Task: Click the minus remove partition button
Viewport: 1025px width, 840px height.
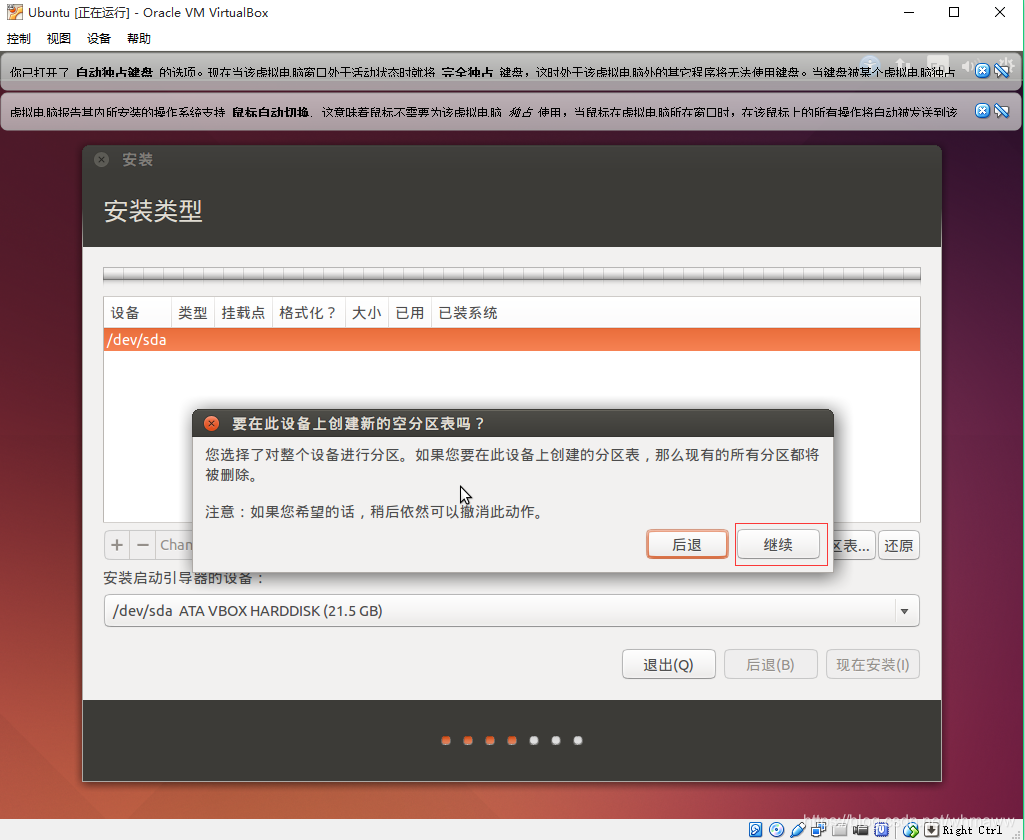Action: coord(143,545)
